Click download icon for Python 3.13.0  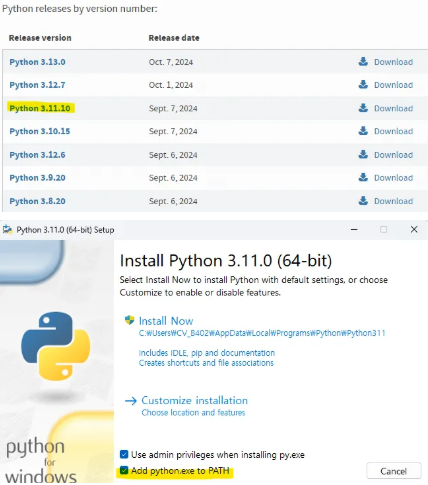pos(363,61)
